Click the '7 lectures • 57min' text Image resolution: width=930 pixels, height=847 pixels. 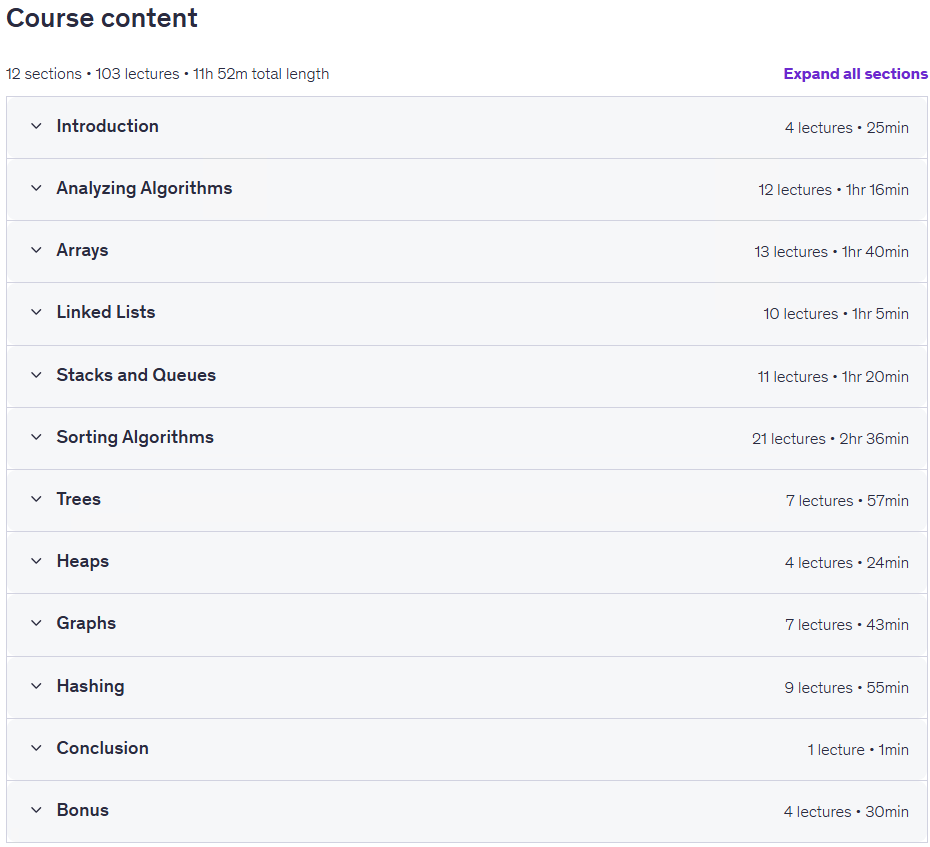click(847, 501)
